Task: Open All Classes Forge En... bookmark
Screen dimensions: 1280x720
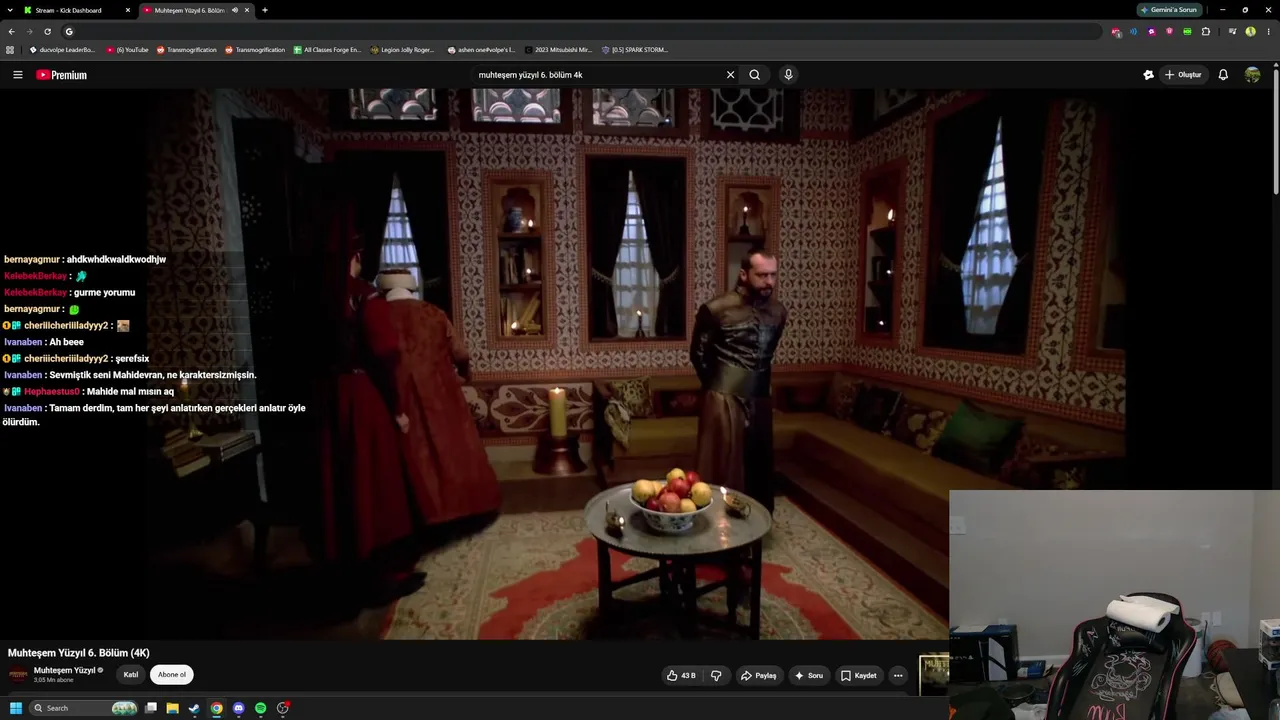Action: click(327, 50)
